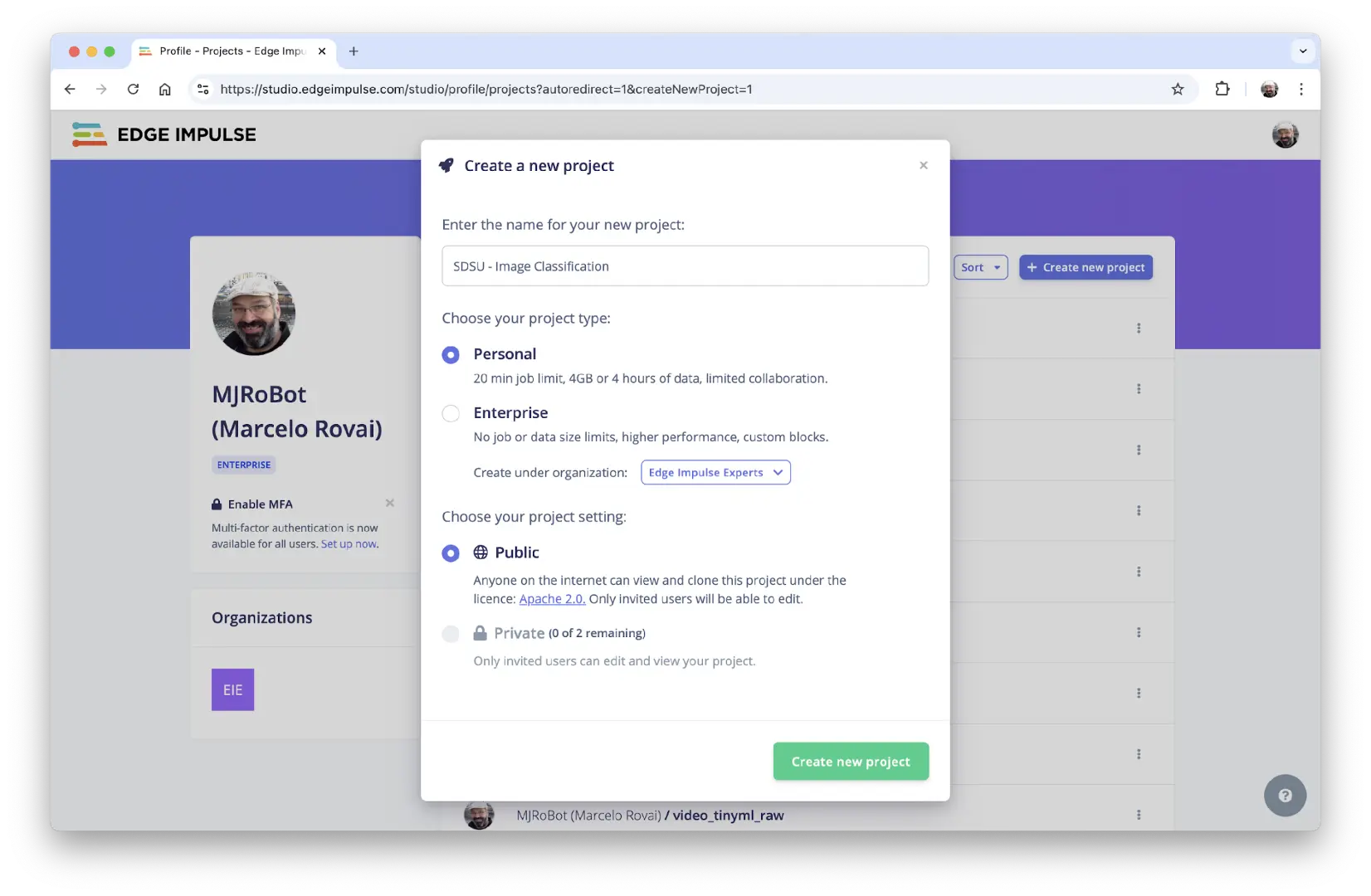
Task: Open the Sort dropdown
Action: coord(980,267)
